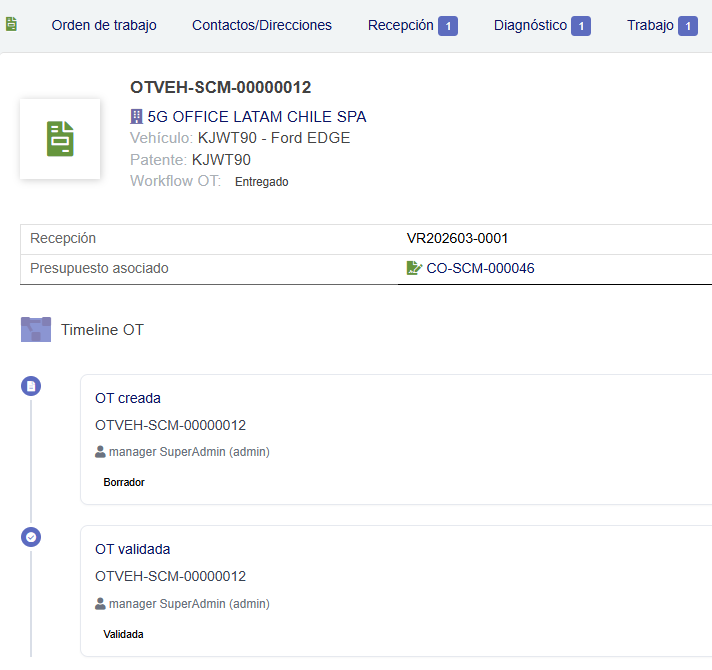Image resolution: width=712 pixels, height=670 pixels.
Task: Click the Borrador status badge
Action: click(124, 482)
